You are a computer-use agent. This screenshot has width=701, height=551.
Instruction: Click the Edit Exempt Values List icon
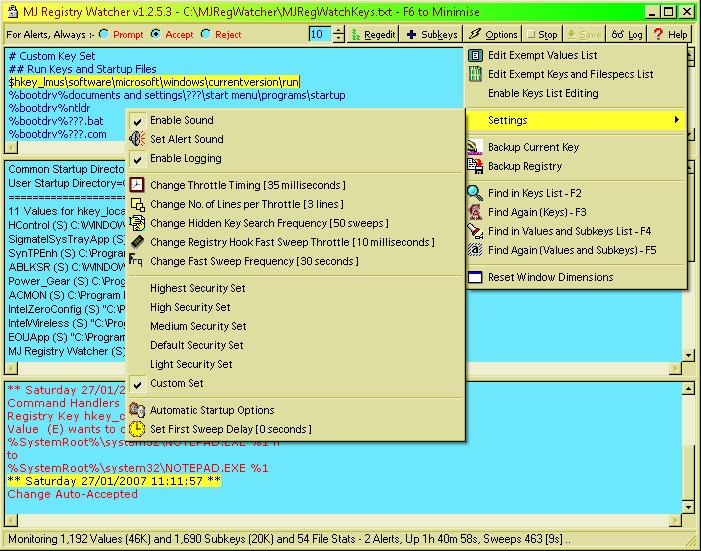coord(475,55)
